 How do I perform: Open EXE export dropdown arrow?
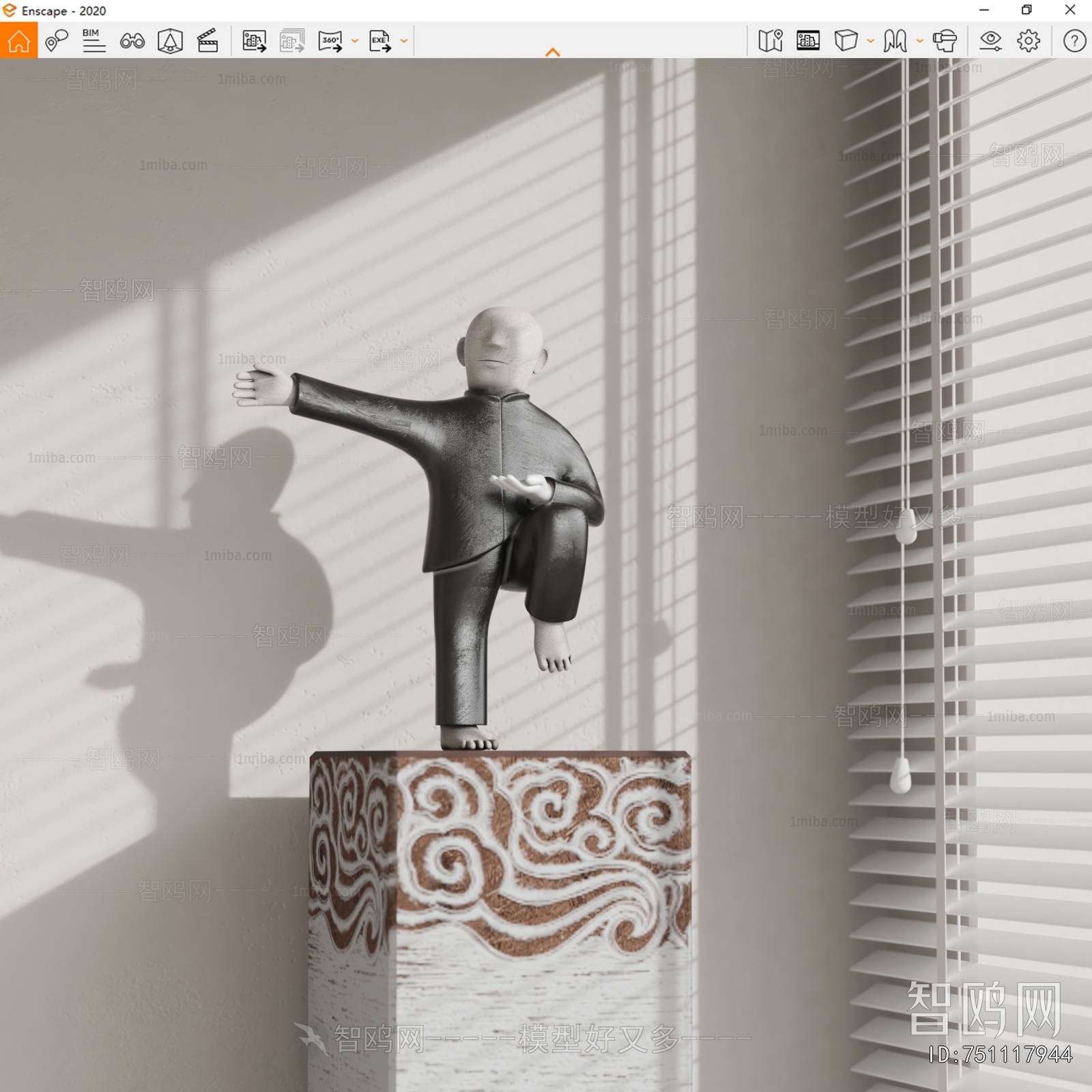click(404, 41)
